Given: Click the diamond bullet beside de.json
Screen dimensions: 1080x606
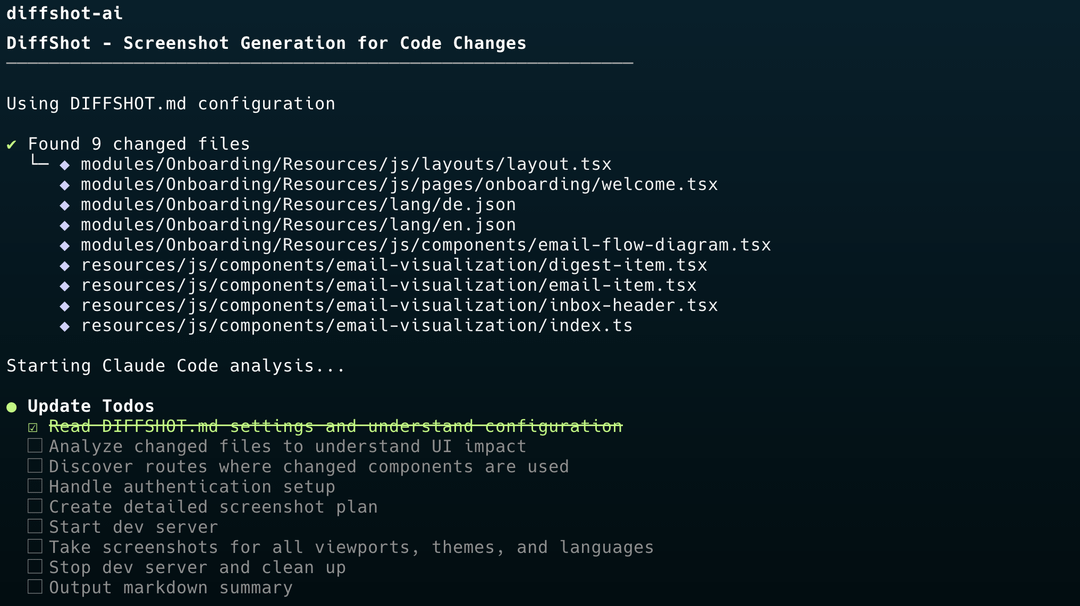Looking at the screenshot, I should point(65,205).
